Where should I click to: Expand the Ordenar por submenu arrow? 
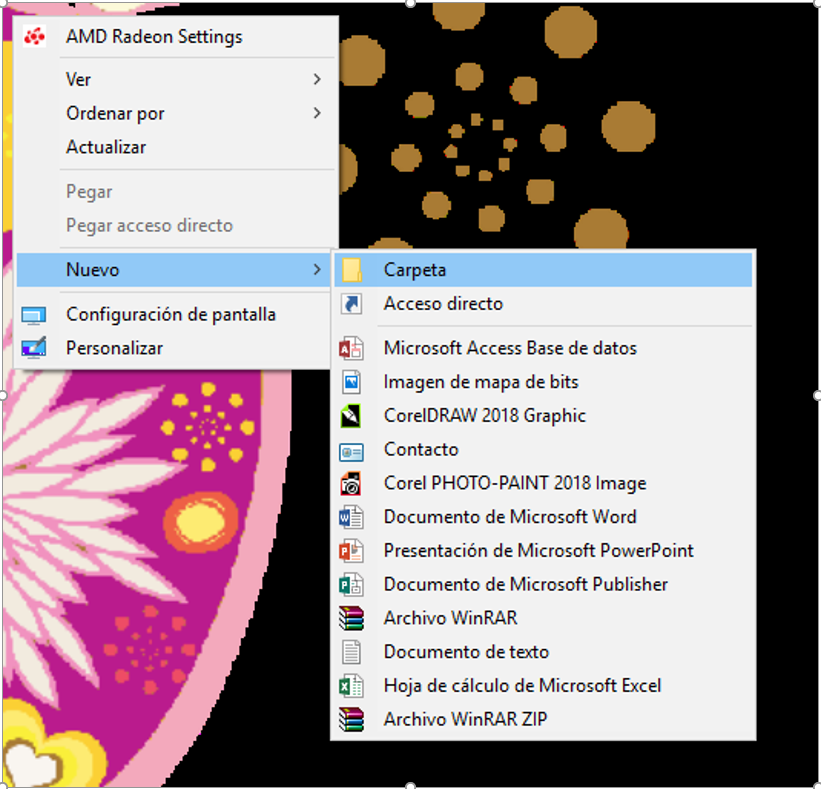click(317, 113)
